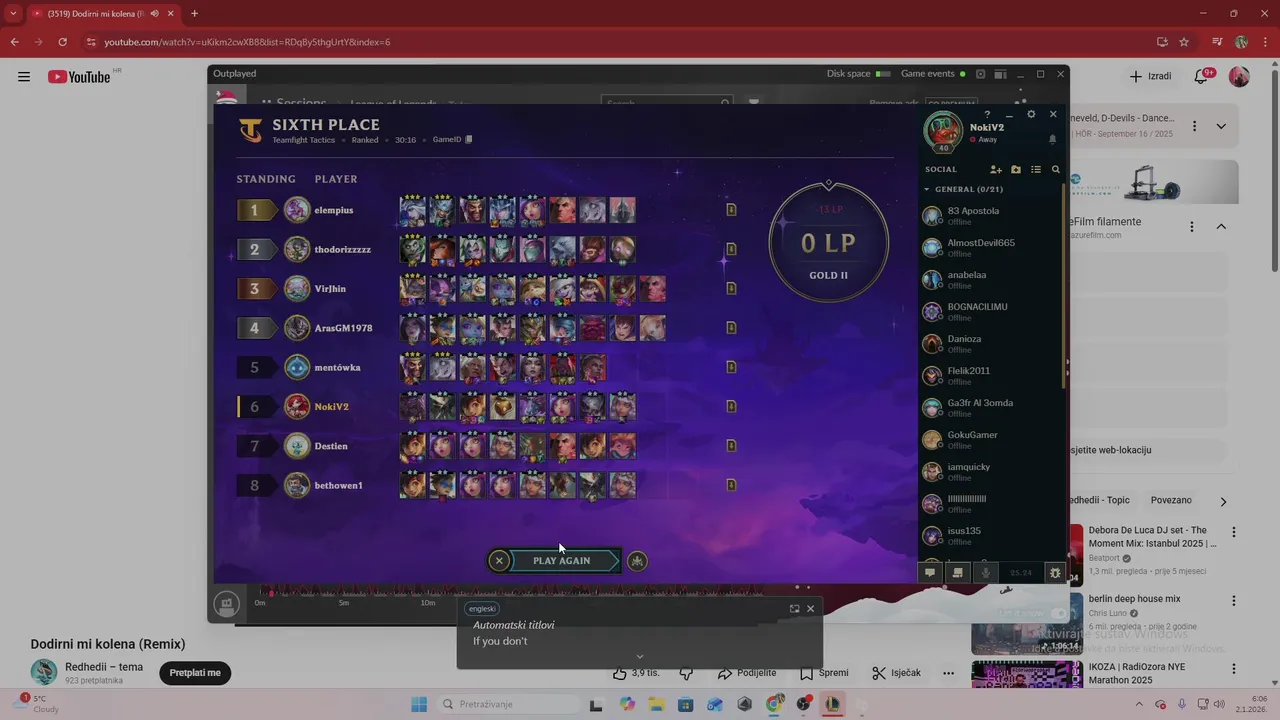Open League of Legends from the taskbar
This screenshot has width=1280, height=720.
(x=832, y=704)
